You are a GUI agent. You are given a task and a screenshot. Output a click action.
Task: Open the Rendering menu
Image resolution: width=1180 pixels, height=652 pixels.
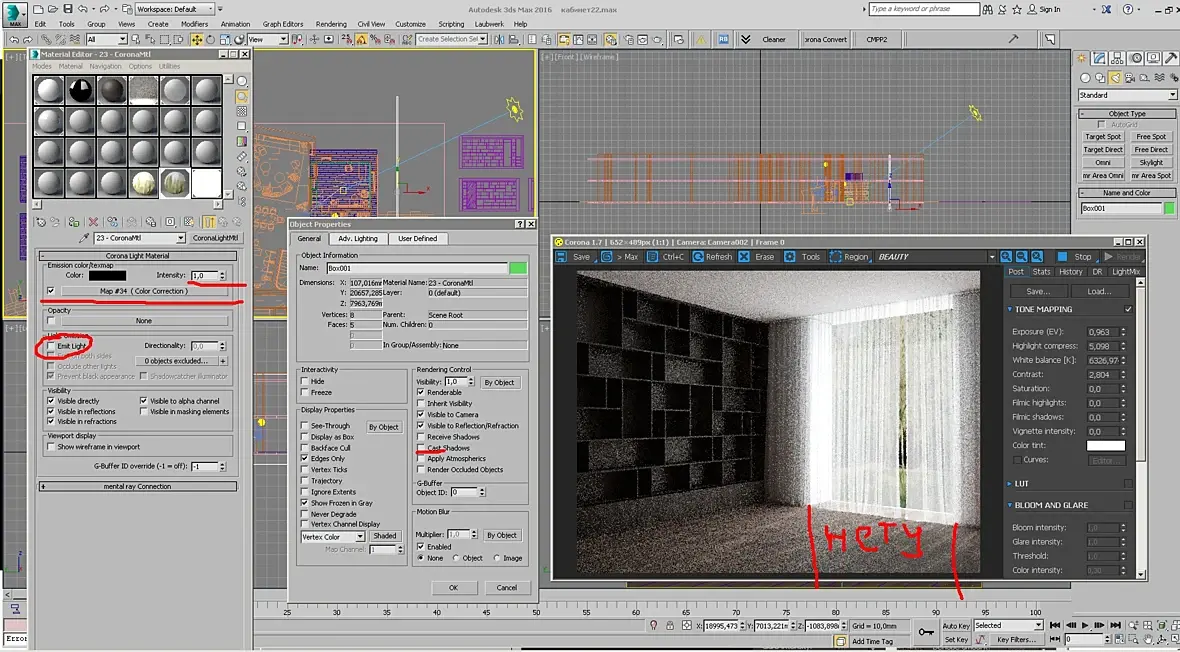(331, 24)
